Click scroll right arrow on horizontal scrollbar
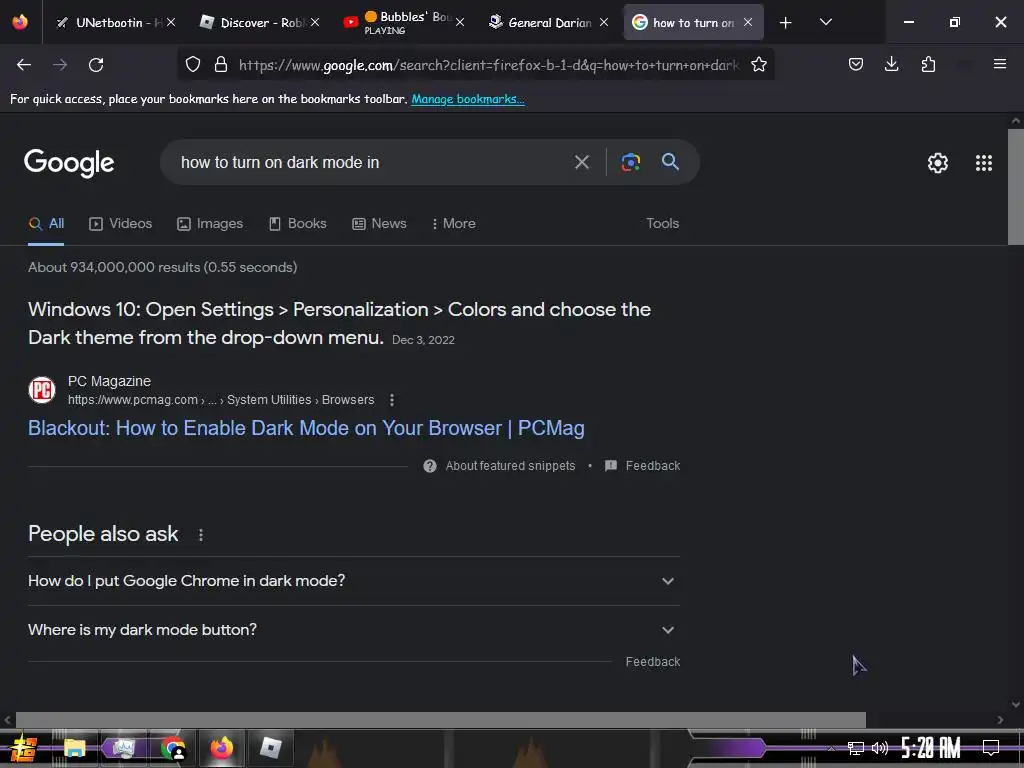The width and height of the screenshot is (1024, 768). 1000,720
